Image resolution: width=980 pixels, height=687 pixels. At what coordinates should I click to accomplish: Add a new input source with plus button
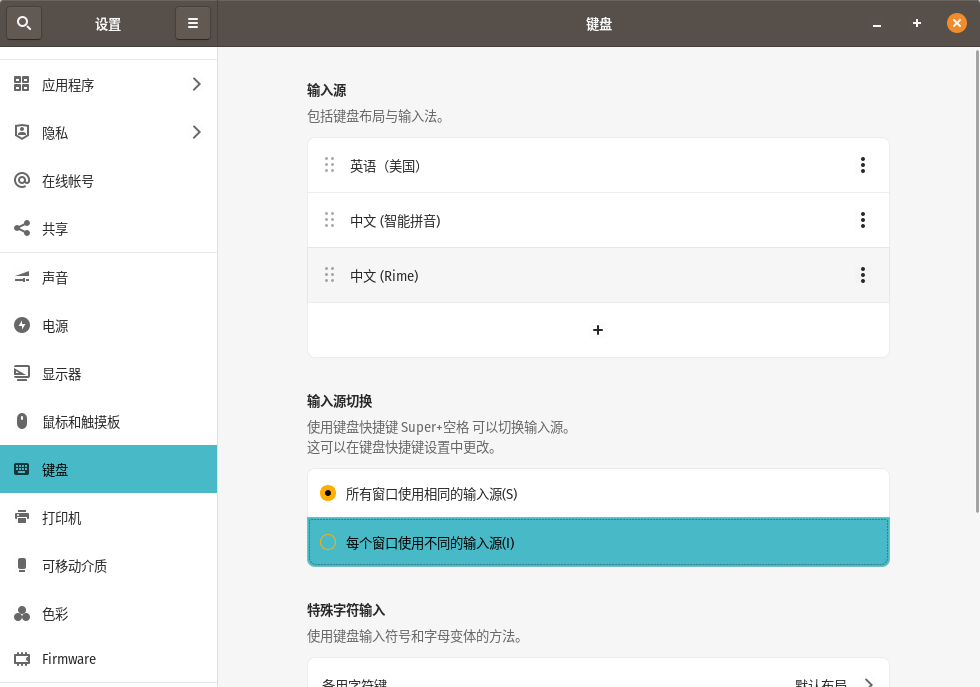pos(598,330)
